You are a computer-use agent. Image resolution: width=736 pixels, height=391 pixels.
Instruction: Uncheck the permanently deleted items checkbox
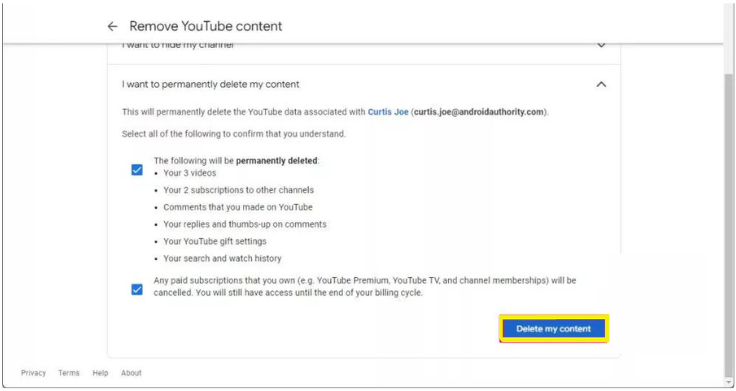tap(137, 169)
